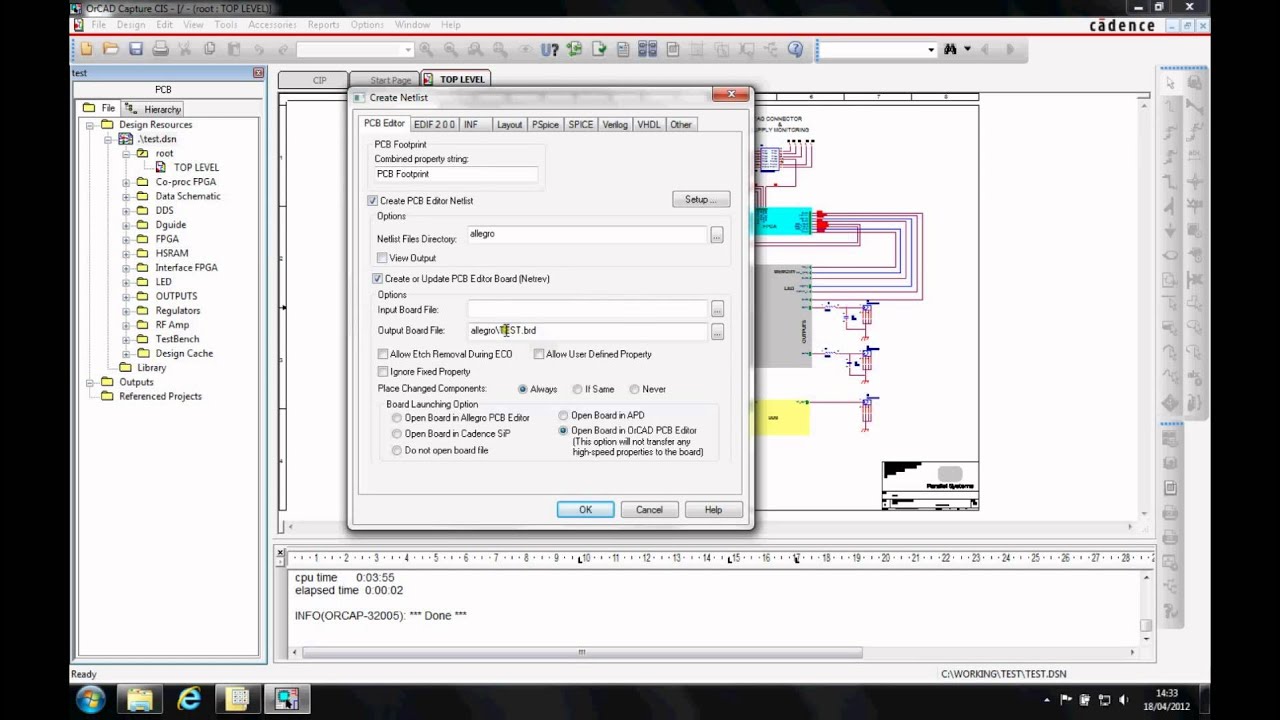This screenshot has width=1280, height=720.
Task: Click the Annotate U? toolbar icon
Action: pyautogui.click(x=549, y=49)
